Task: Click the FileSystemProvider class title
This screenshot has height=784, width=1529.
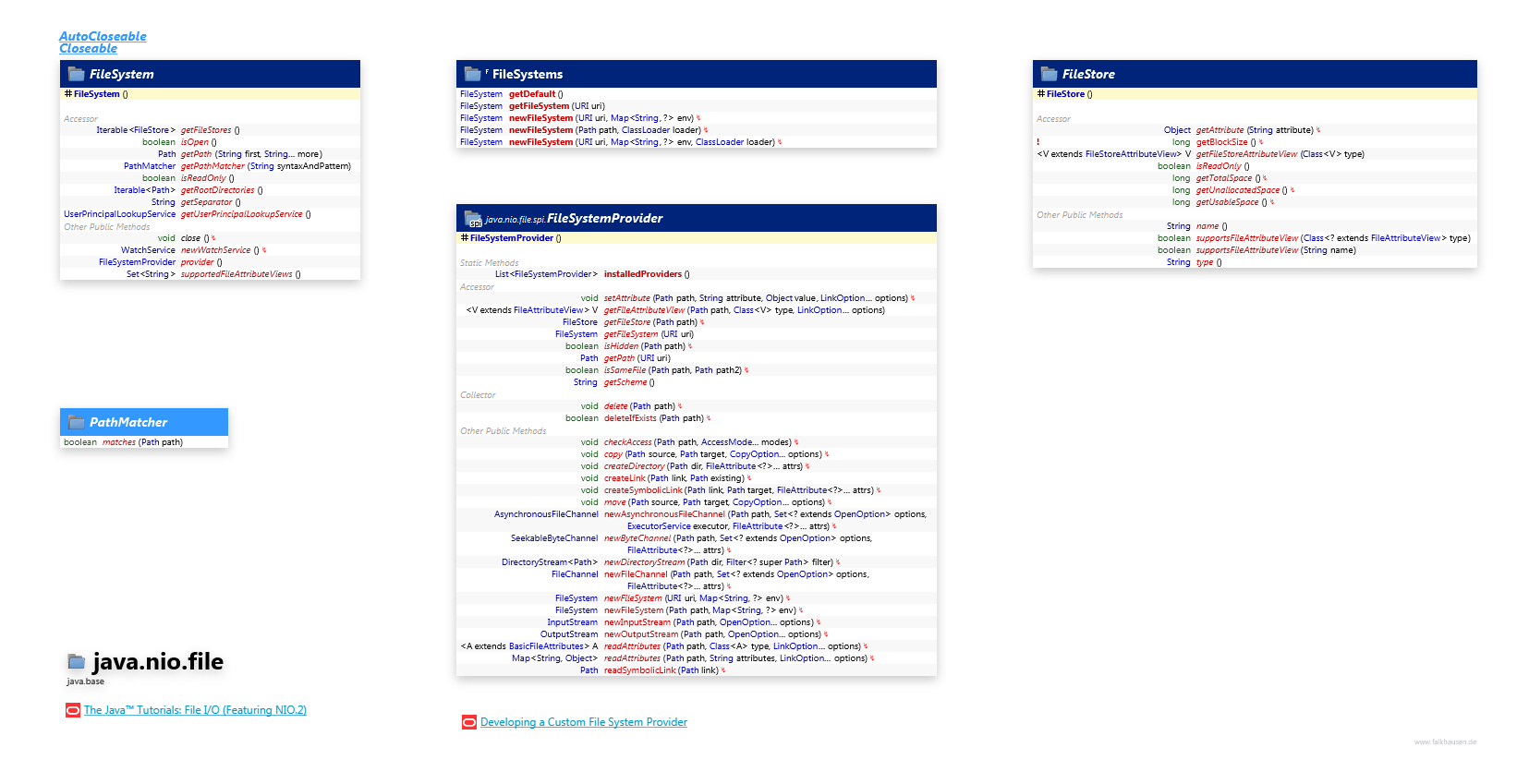Action: [x=605, y=218]
